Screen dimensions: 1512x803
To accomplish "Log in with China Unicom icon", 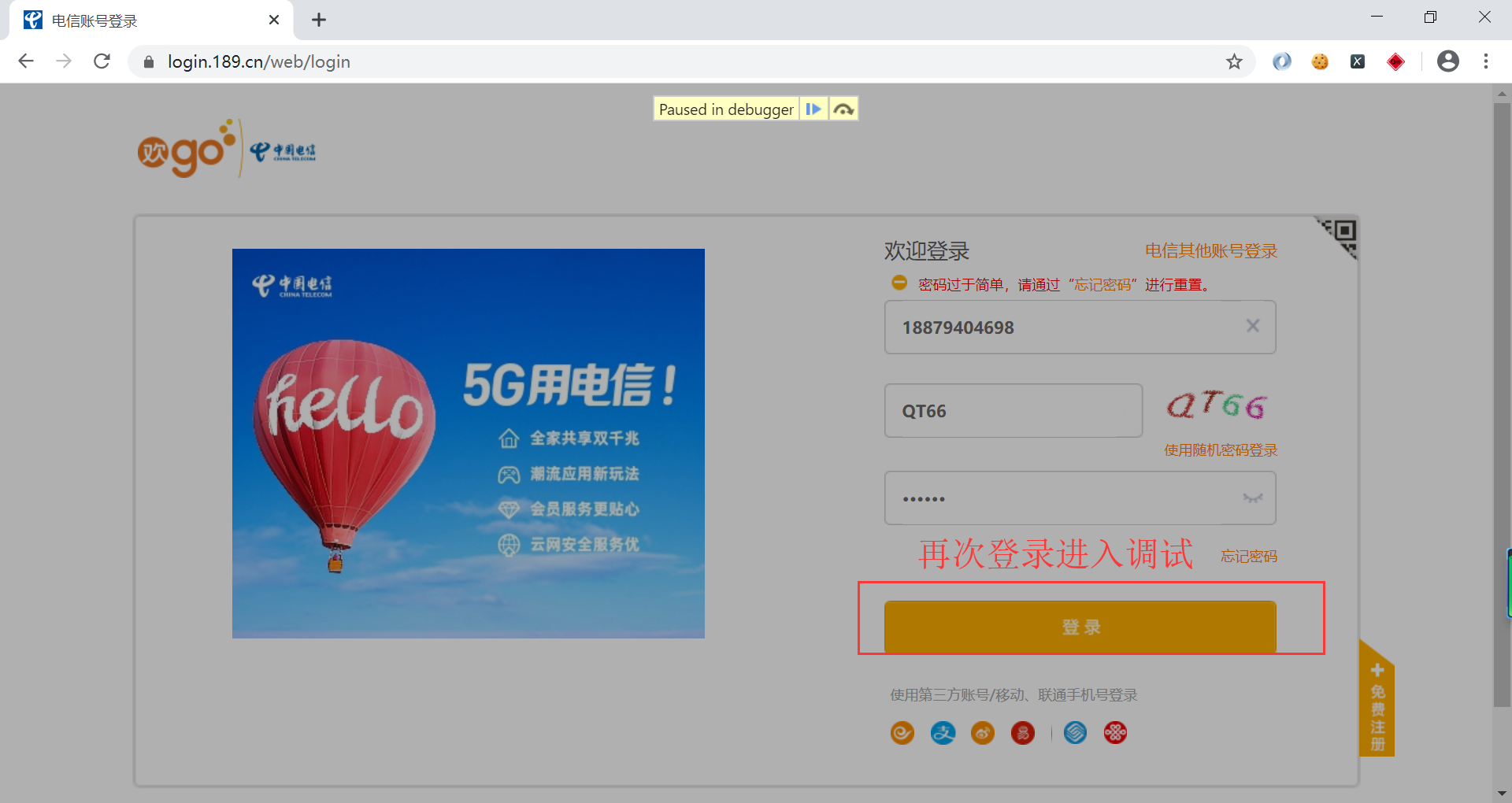I will click(1115, 733).
